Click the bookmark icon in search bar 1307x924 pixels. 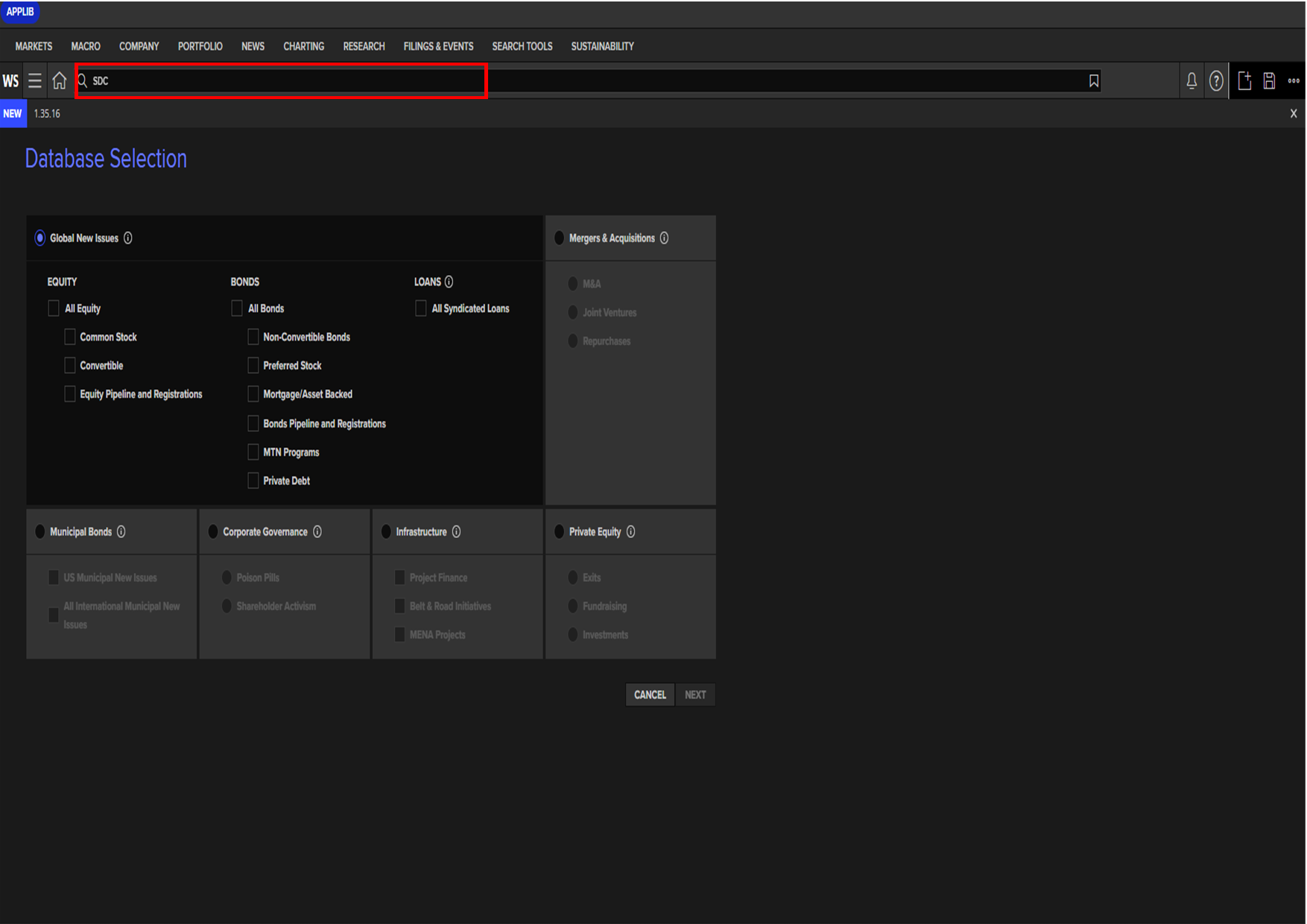[1093, 80]
